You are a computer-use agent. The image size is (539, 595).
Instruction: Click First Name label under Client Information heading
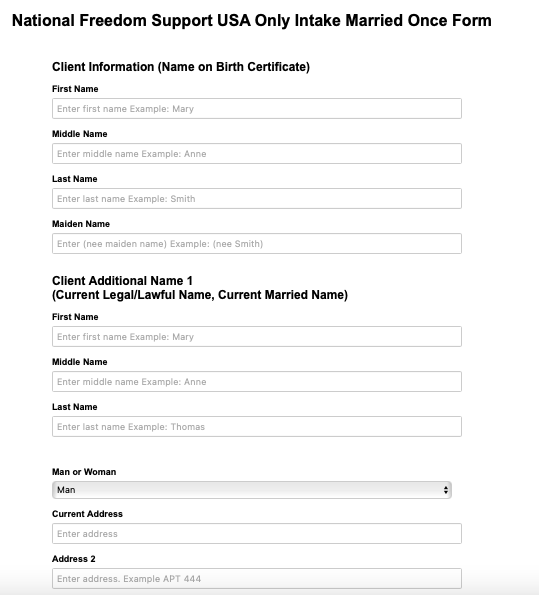pos(75,89)
